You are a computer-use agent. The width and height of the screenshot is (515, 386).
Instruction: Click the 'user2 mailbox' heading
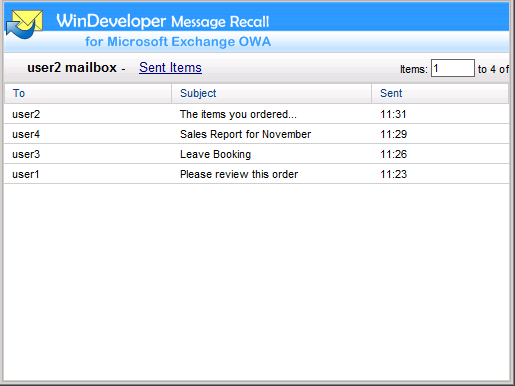point(72,68)
